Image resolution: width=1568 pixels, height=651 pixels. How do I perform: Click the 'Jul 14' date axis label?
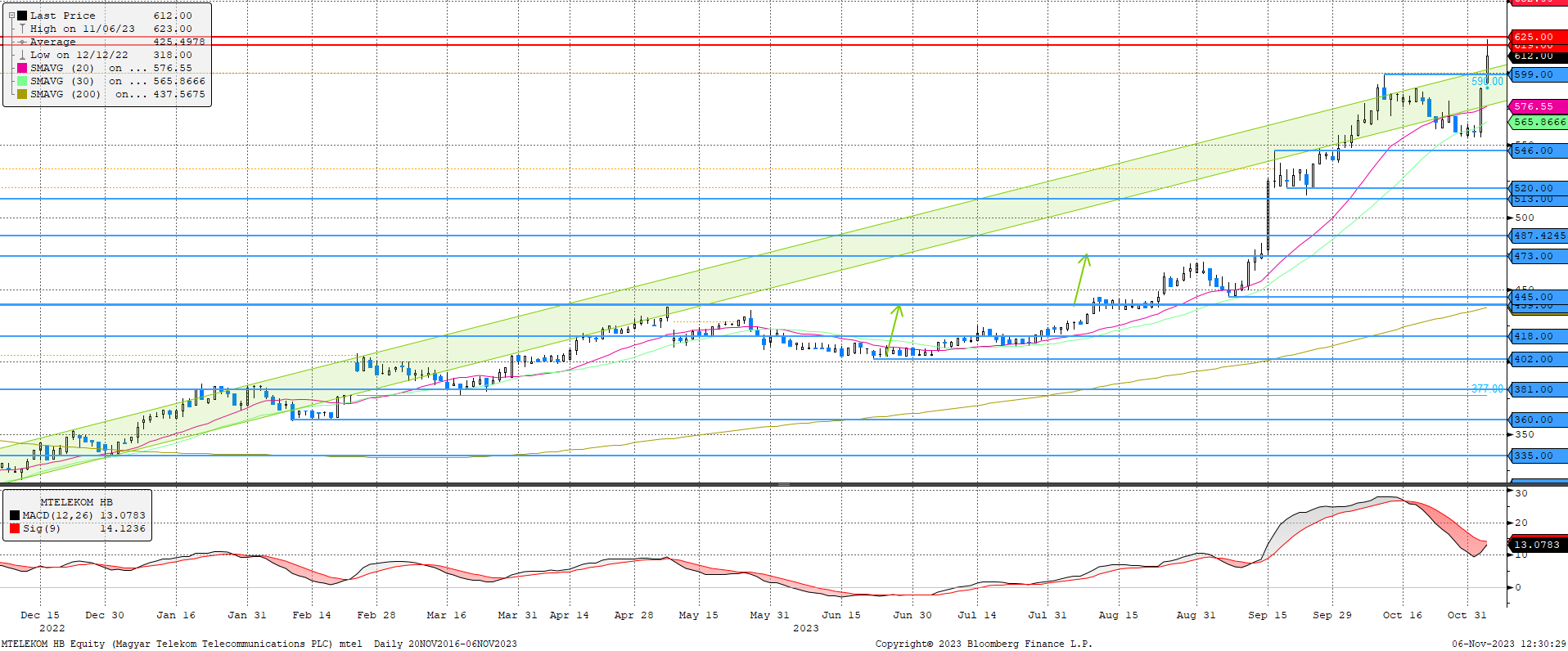[x=977, y=615]
